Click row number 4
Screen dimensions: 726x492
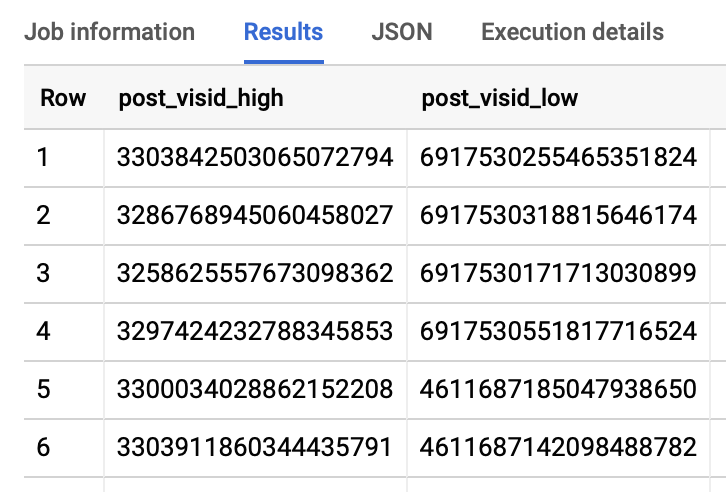(x=43, y=331)
